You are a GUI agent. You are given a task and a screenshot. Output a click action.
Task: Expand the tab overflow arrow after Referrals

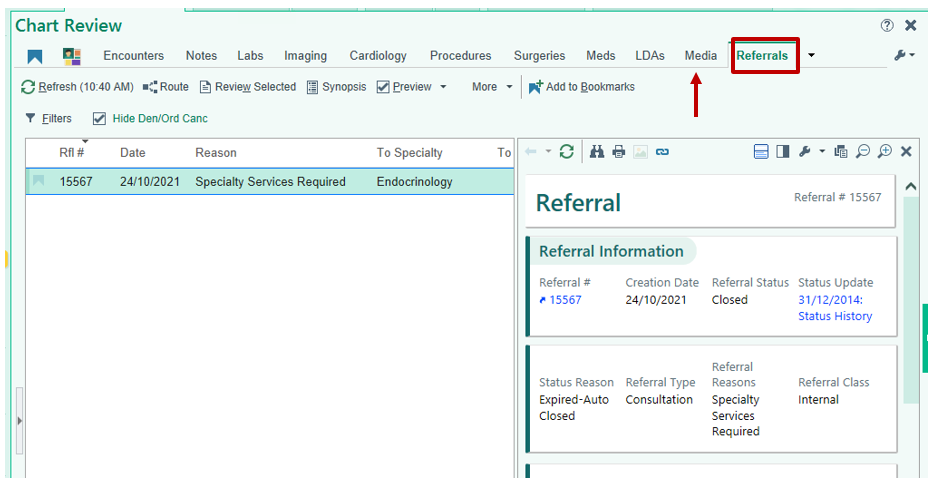(811, 55)
